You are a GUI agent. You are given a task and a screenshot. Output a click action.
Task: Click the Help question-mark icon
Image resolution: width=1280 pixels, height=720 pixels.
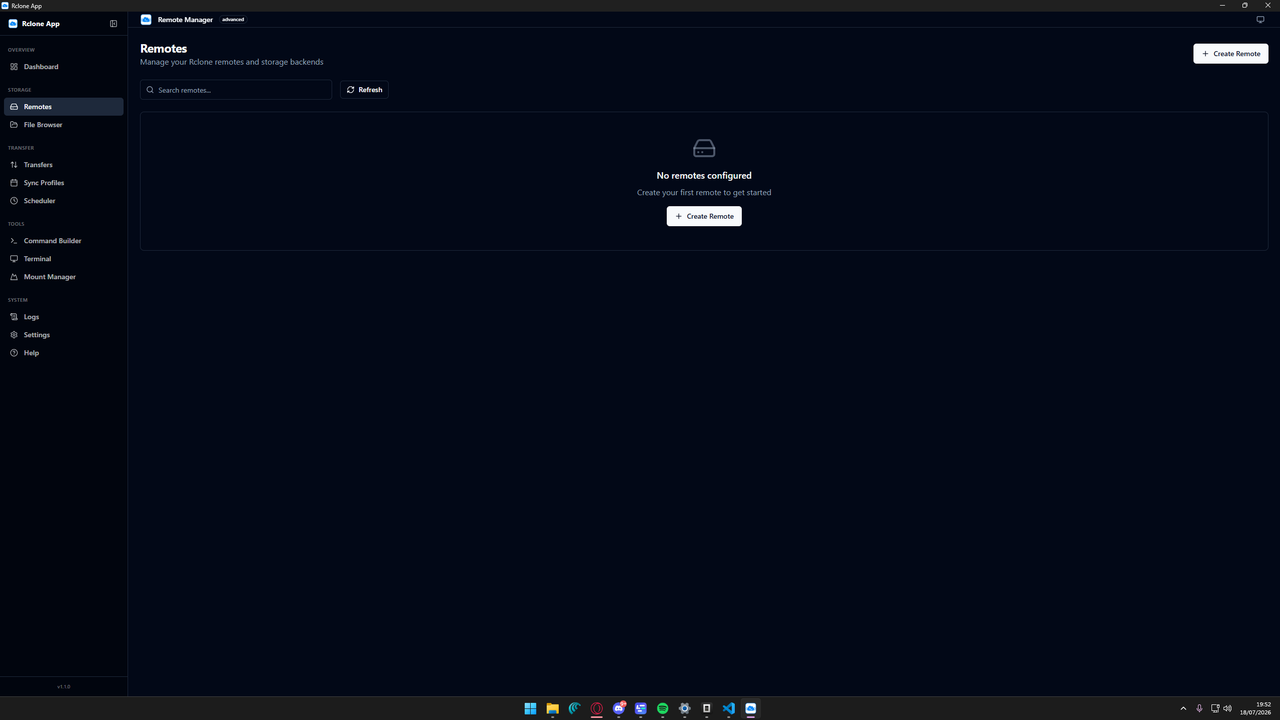14,353
